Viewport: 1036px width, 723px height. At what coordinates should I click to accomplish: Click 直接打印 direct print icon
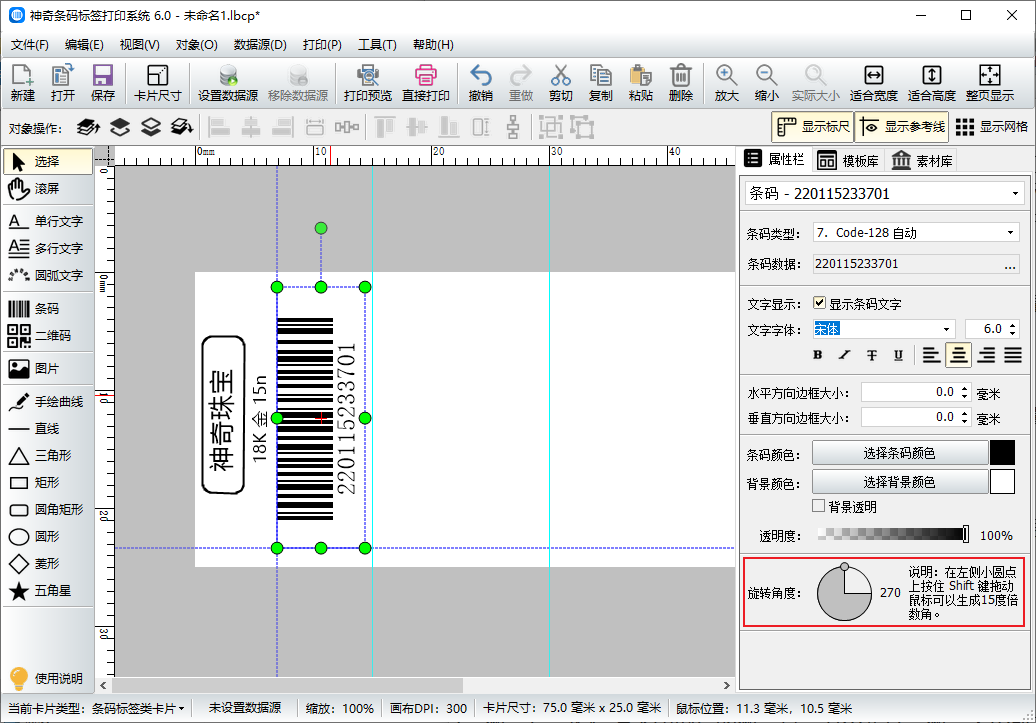coord(426,83)
